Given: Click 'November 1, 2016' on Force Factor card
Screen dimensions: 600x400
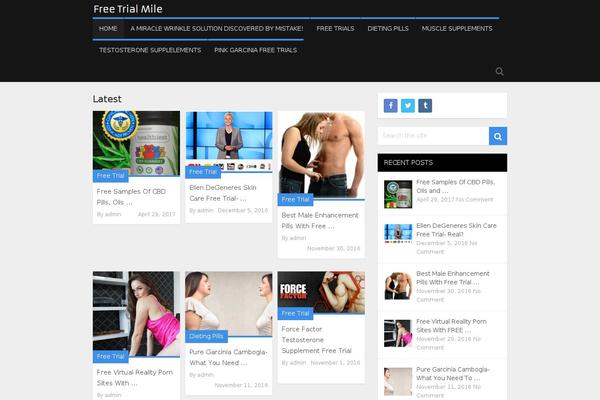Looking at the screenshot, I should point(335,362).
